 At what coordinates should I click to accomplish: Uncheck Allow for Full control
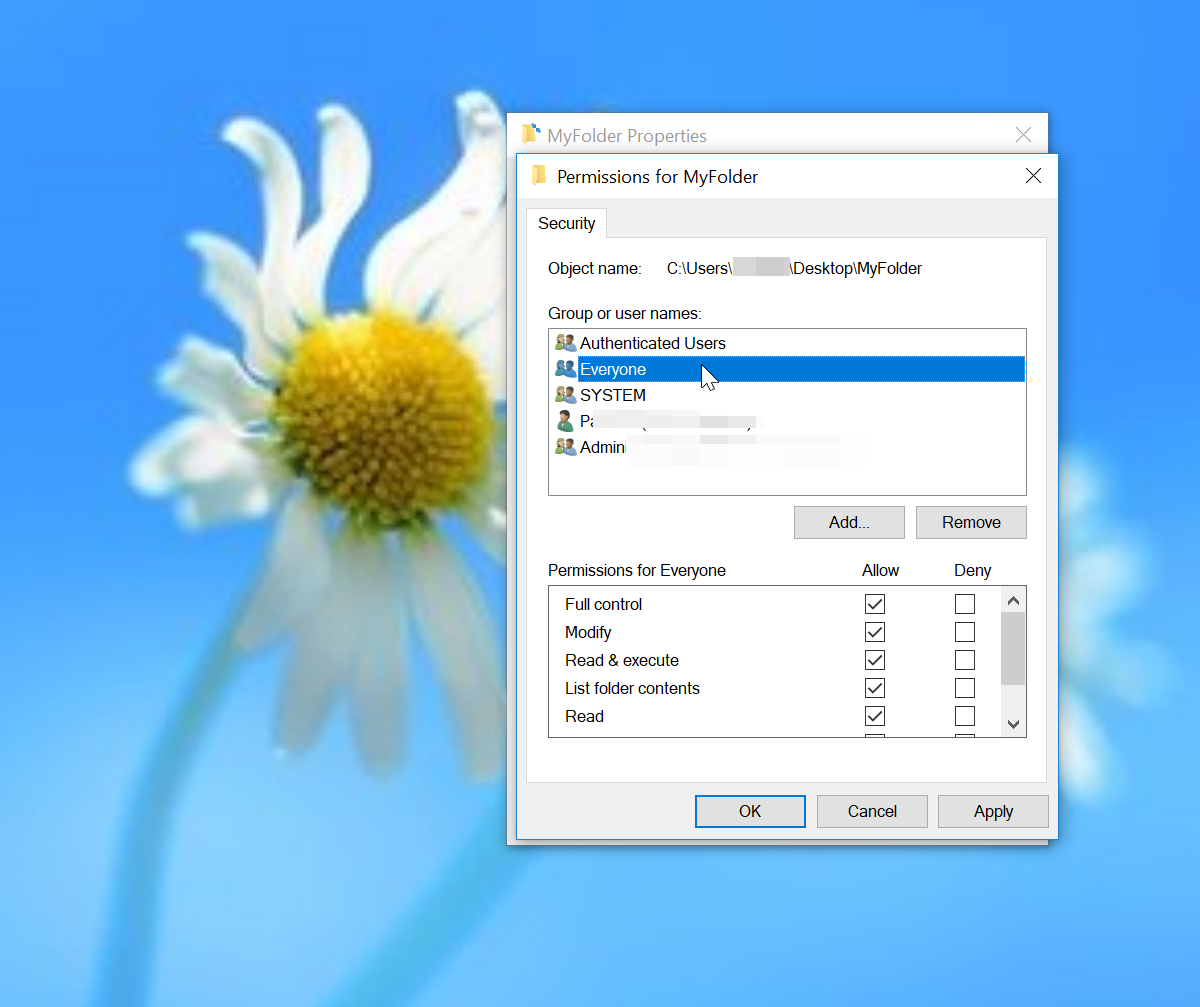point(875,604)
